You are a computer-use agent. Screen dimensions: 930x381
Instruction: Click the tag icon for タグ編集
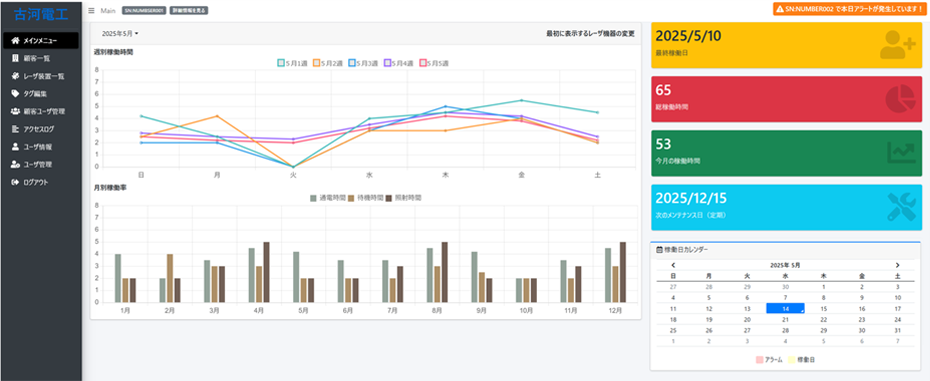point(15,93)
